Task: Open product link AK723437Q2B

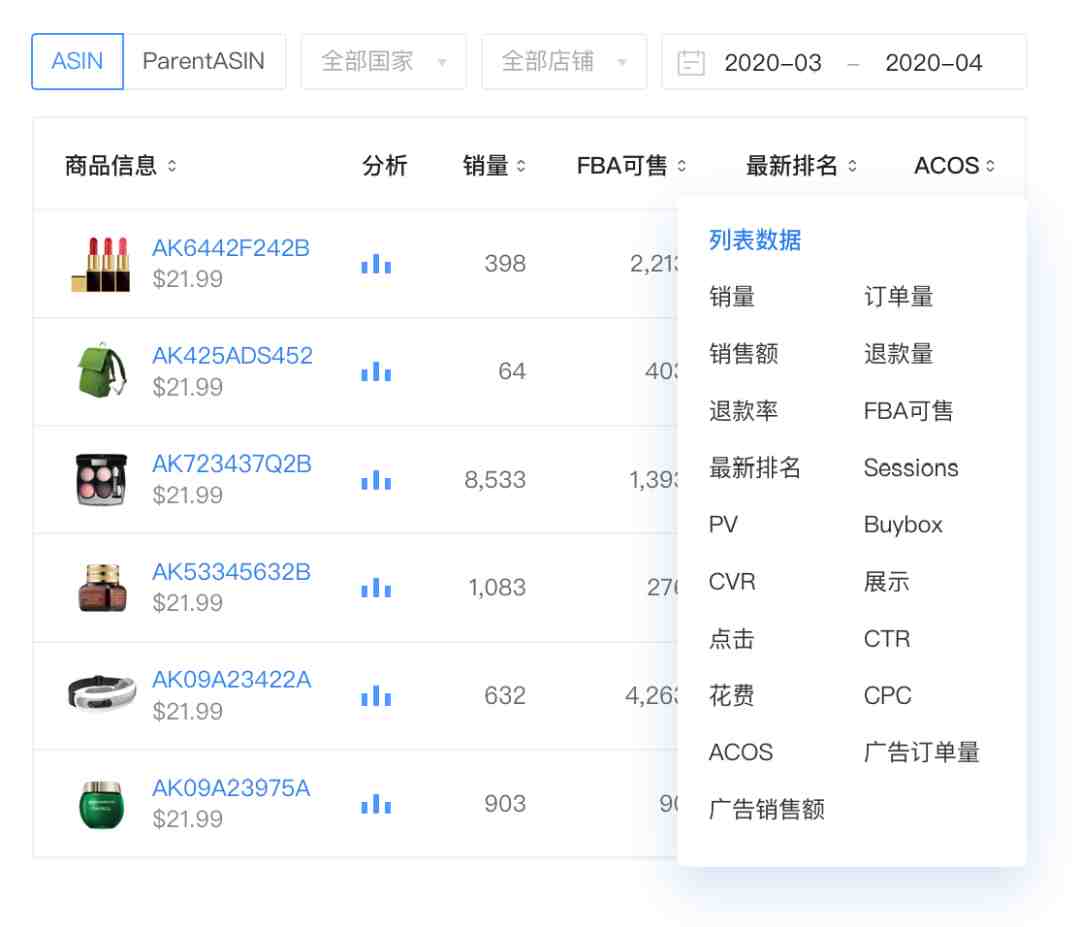Action: coord(231,464)
